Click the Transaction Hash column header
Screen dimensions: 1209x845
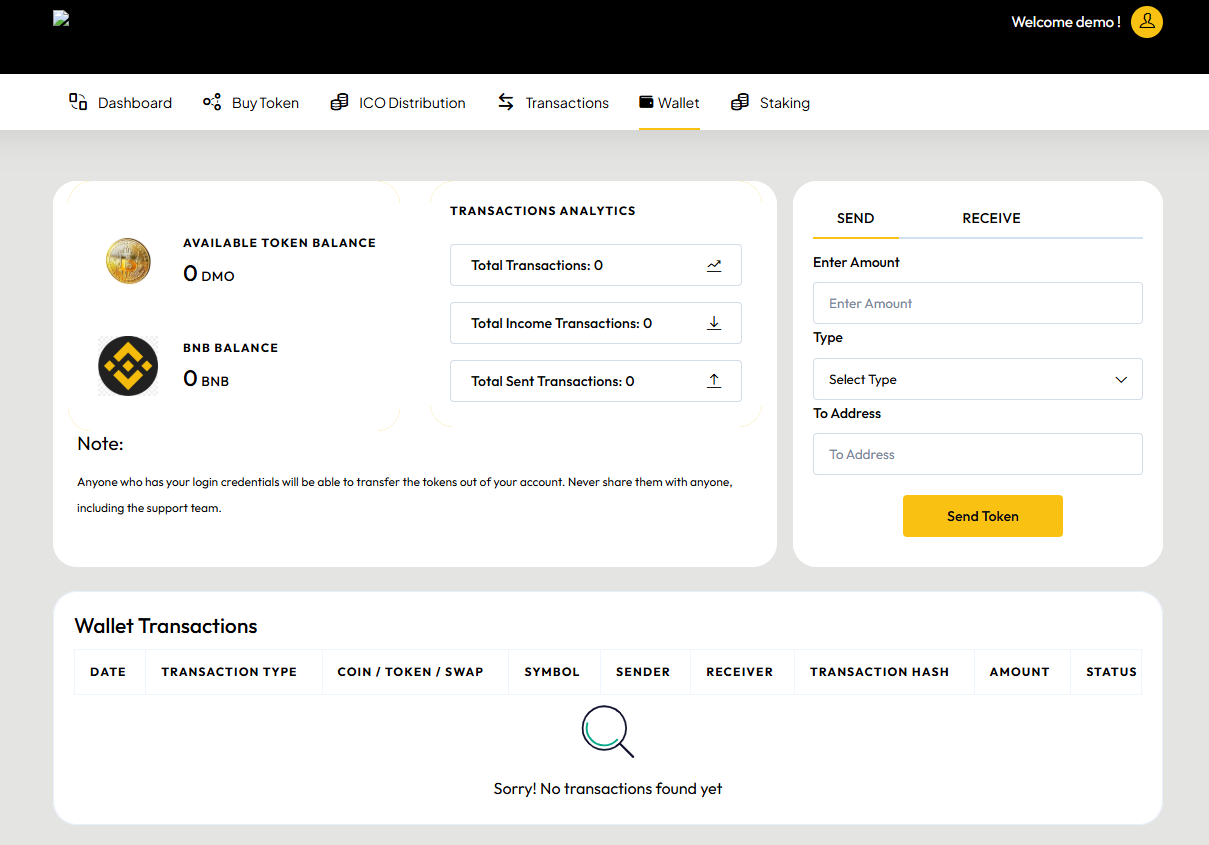879,672
